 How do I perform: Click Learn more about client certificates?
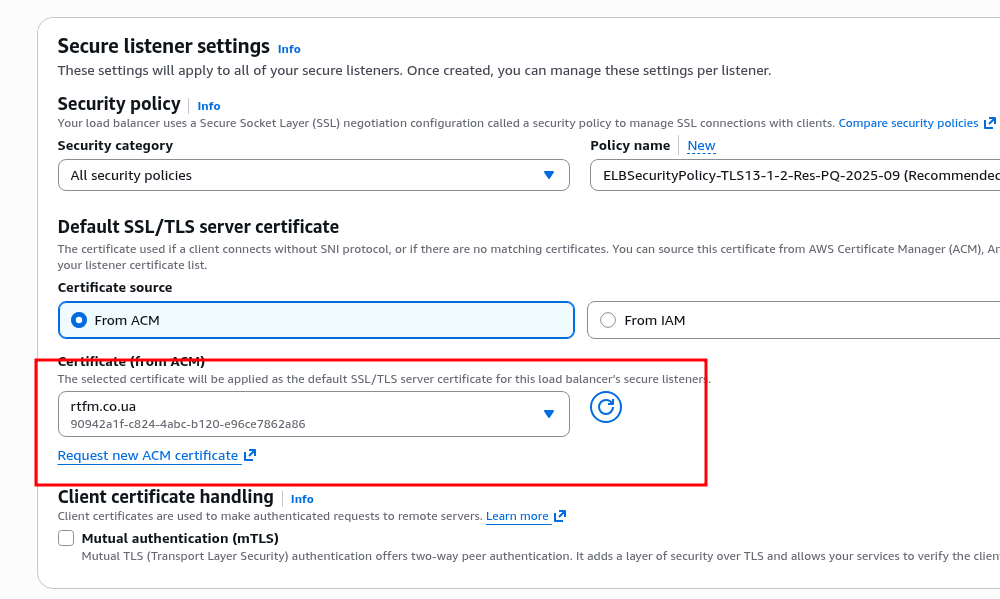click(517, 516)
